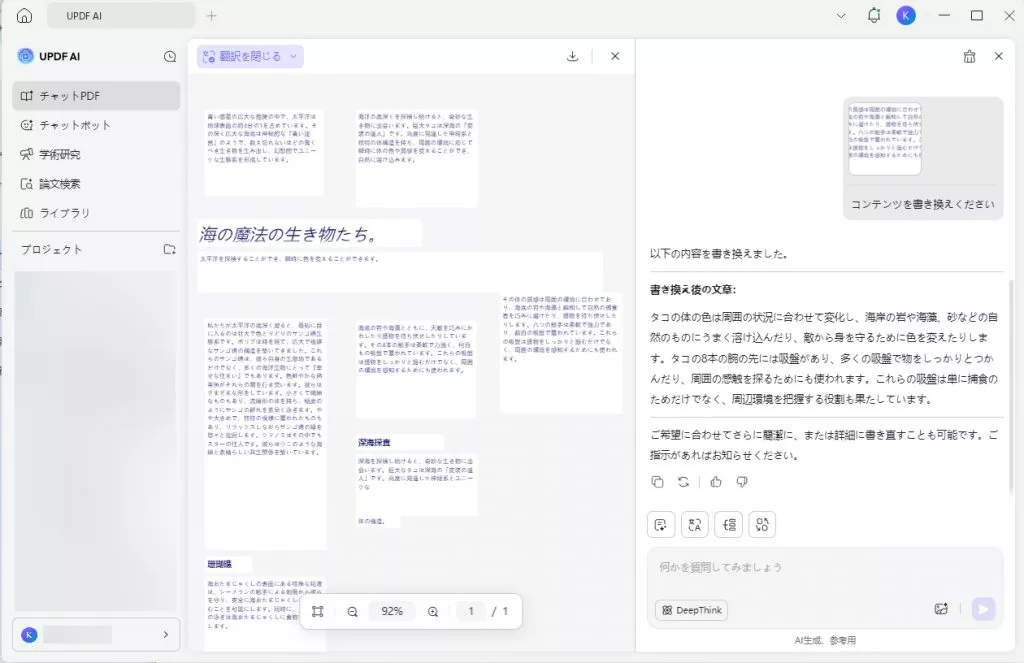Open the browser tab list dropdown
The height and width of the screenshot is (663, 1024).
tap(841, 16)
